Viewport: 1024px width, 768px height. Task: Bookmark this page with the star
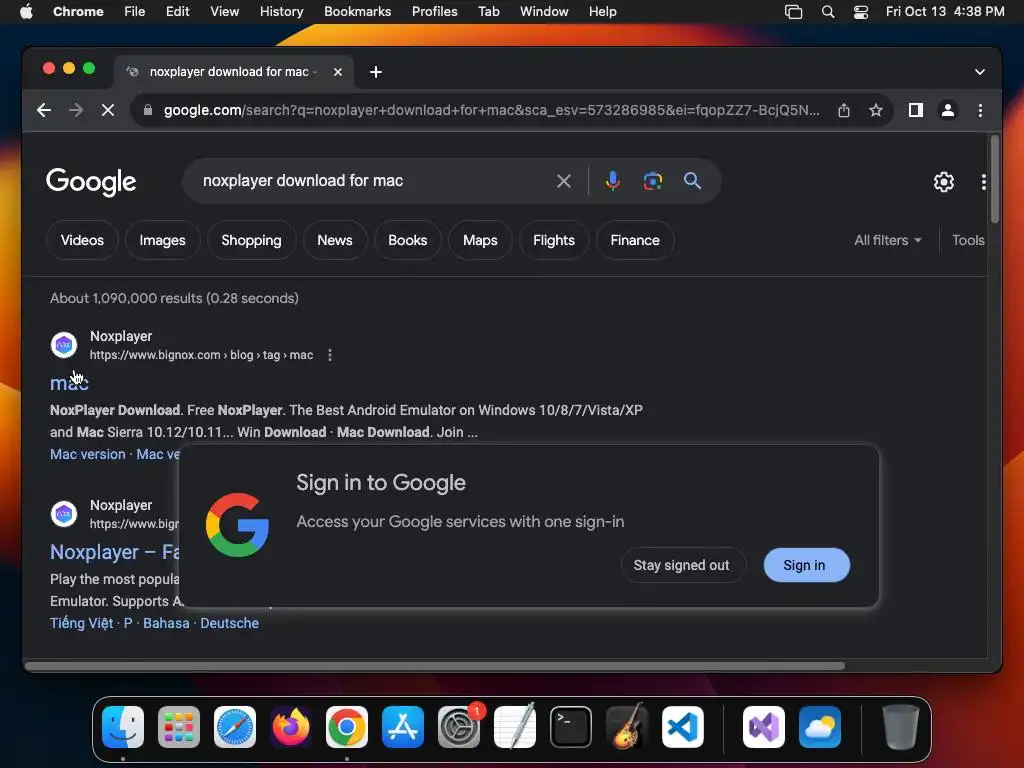click(x=876, y=110)
